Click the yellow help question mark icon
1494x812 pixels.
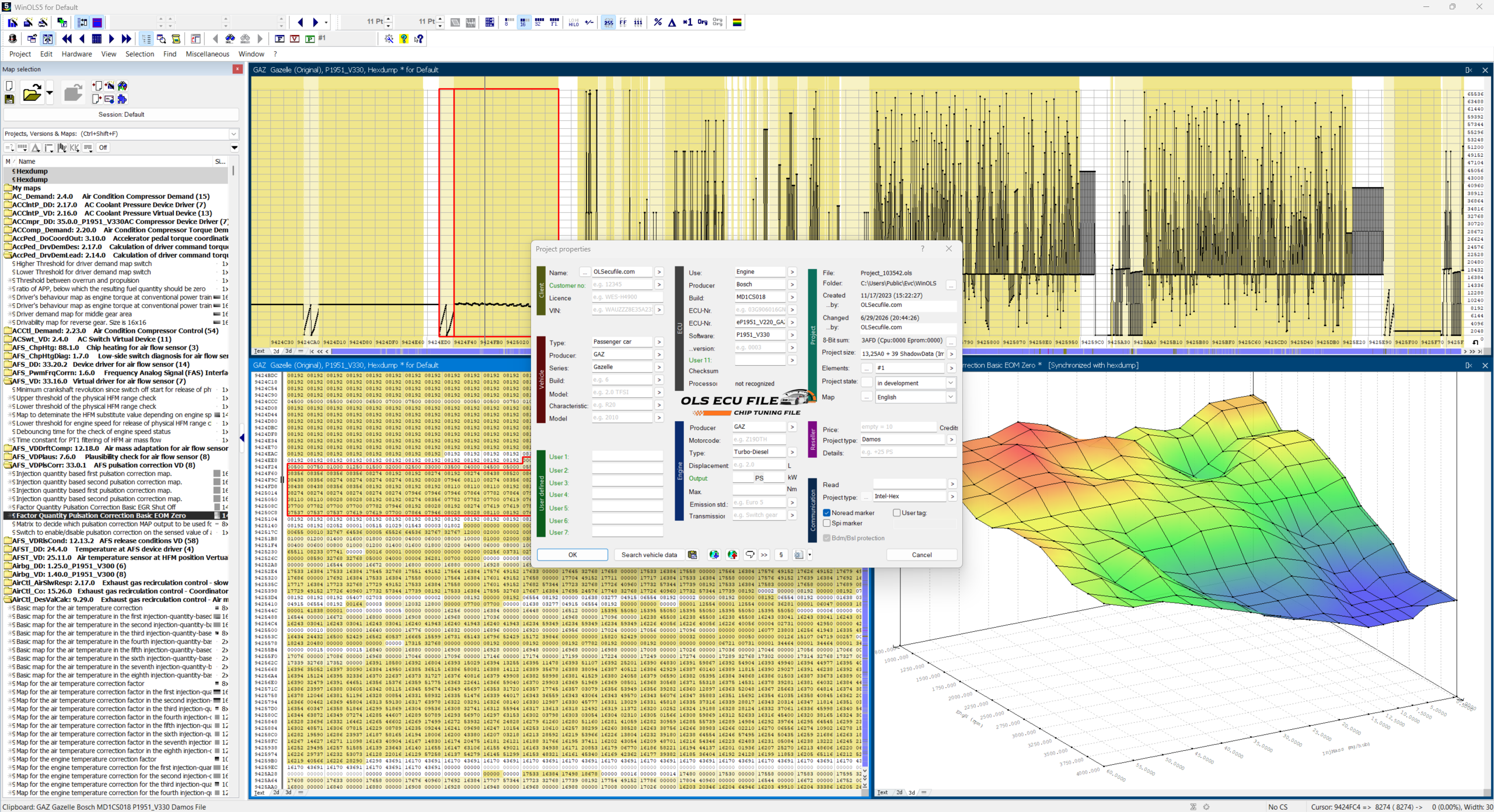(x=404, y=39)
